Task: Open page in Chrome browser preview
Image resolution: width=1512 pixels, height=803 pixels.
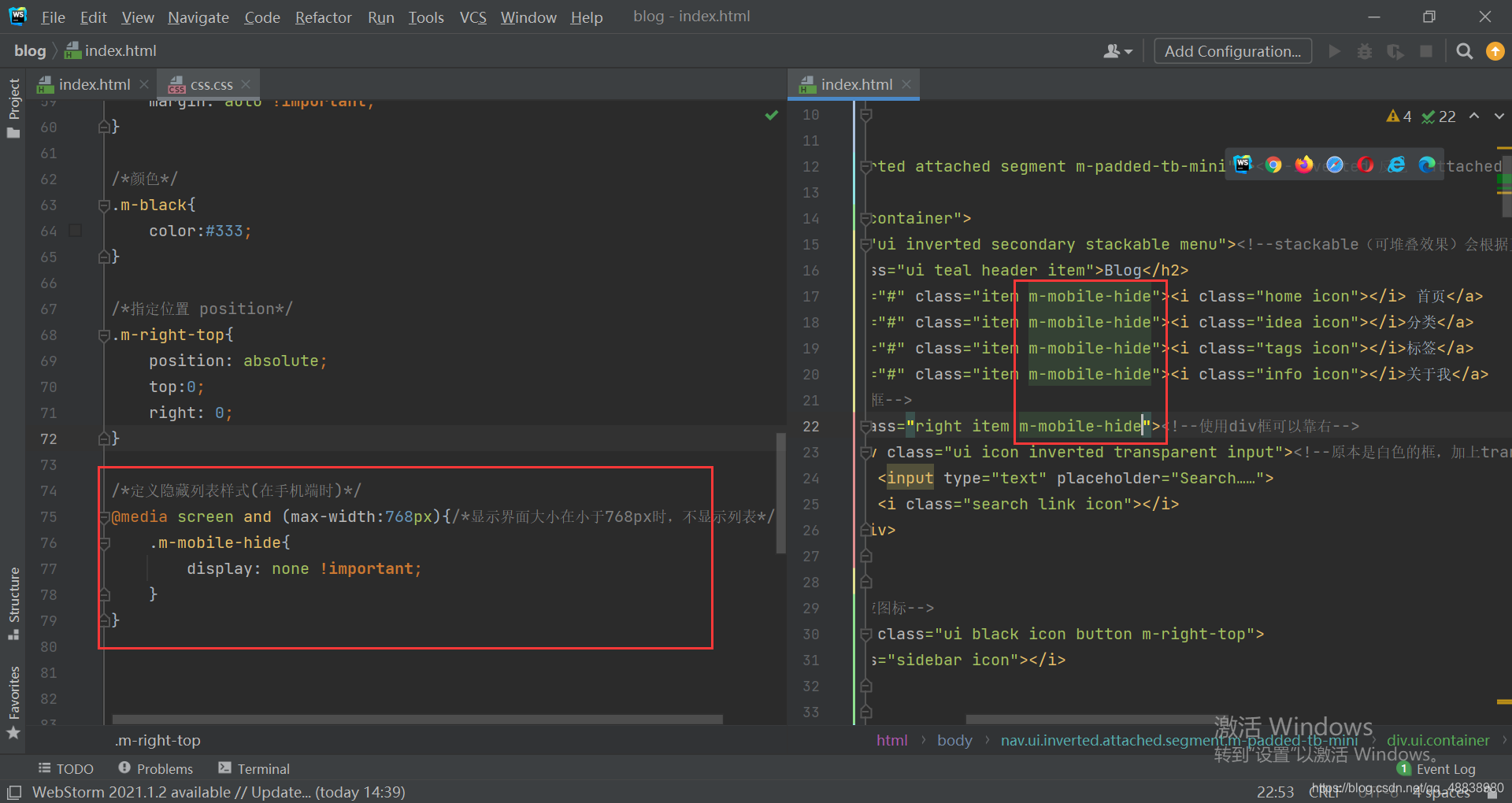Action: [1273, 165]
